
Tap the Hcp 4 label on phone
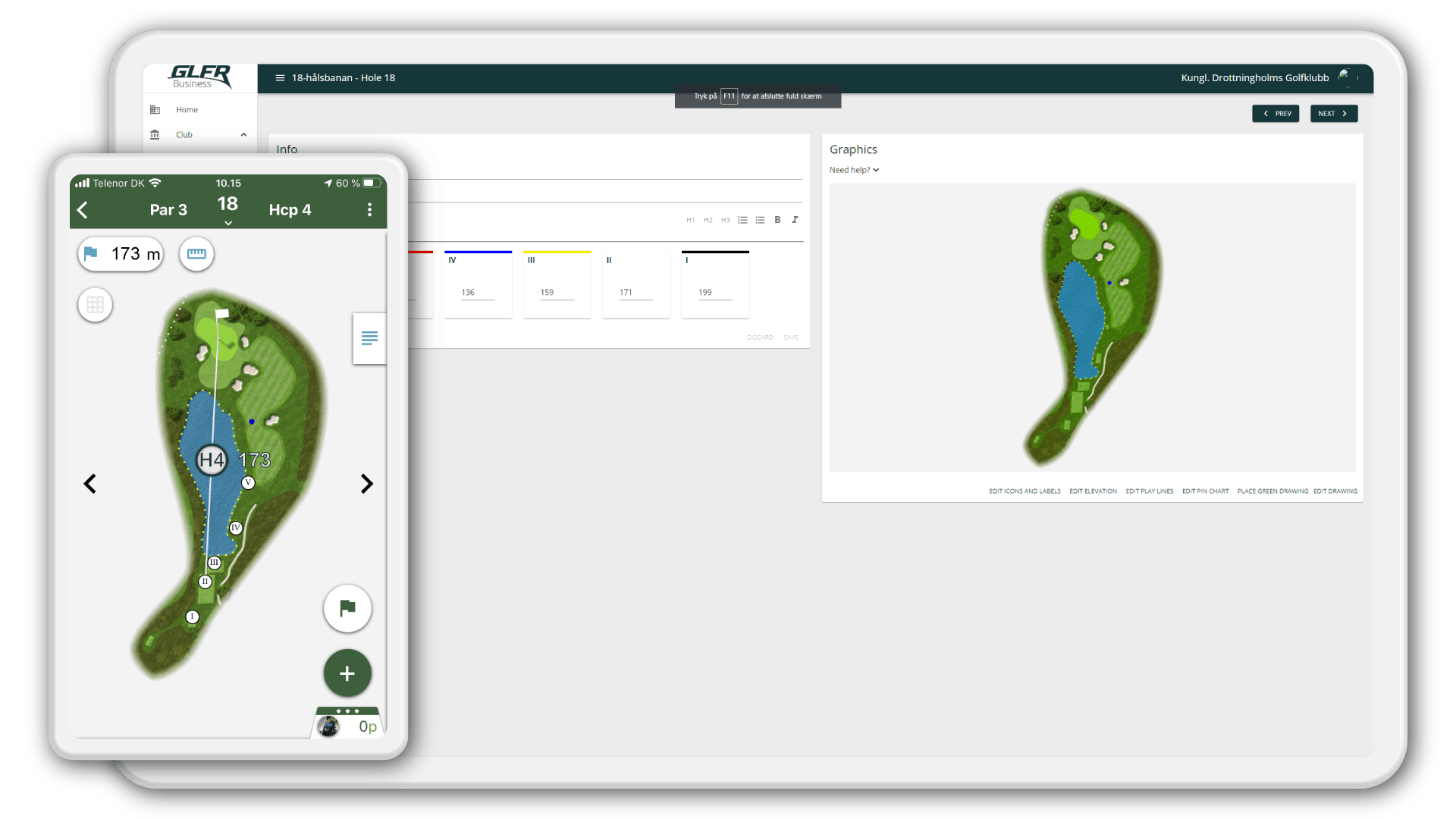coord(290,210)
